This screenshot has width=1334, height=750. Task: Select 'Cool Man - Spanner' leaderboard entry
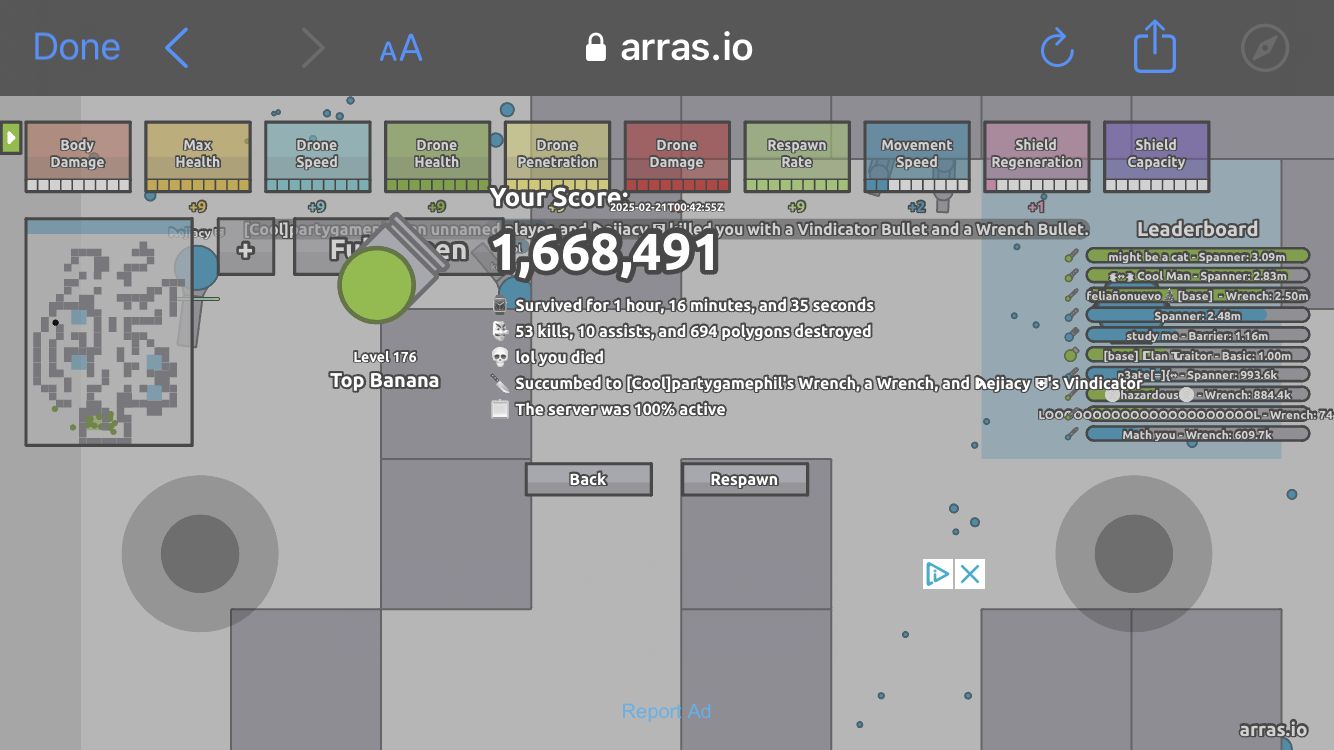tap(1197, 276)
